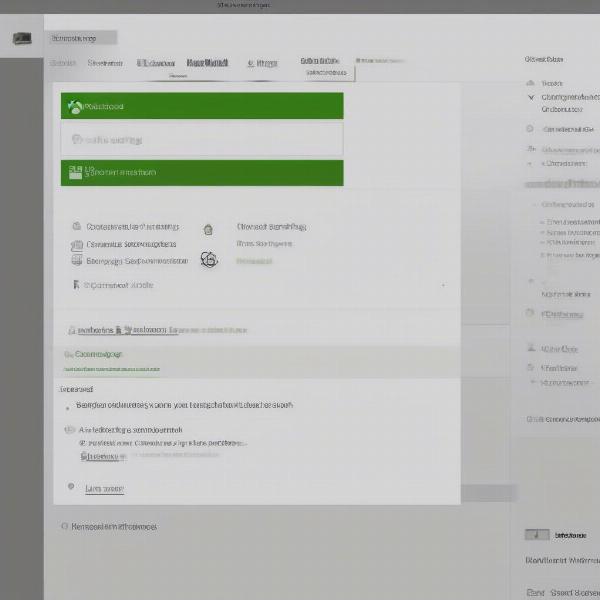600x600 pixels.
Task: Click the small round icon beside the bottom underlined link
Action: tap(71, 486)
